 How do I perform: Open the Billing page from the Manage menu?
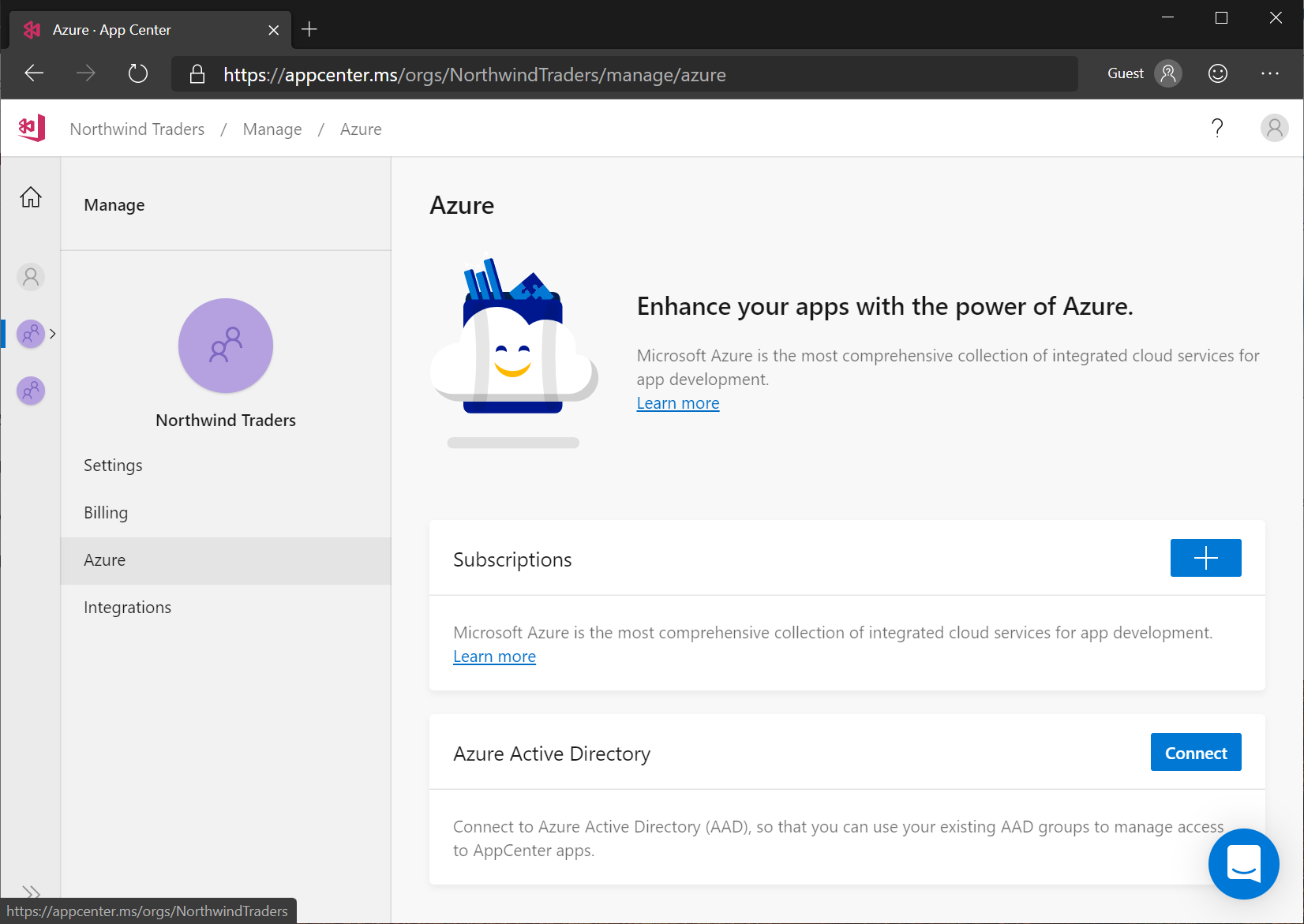[x=106, y=512]
